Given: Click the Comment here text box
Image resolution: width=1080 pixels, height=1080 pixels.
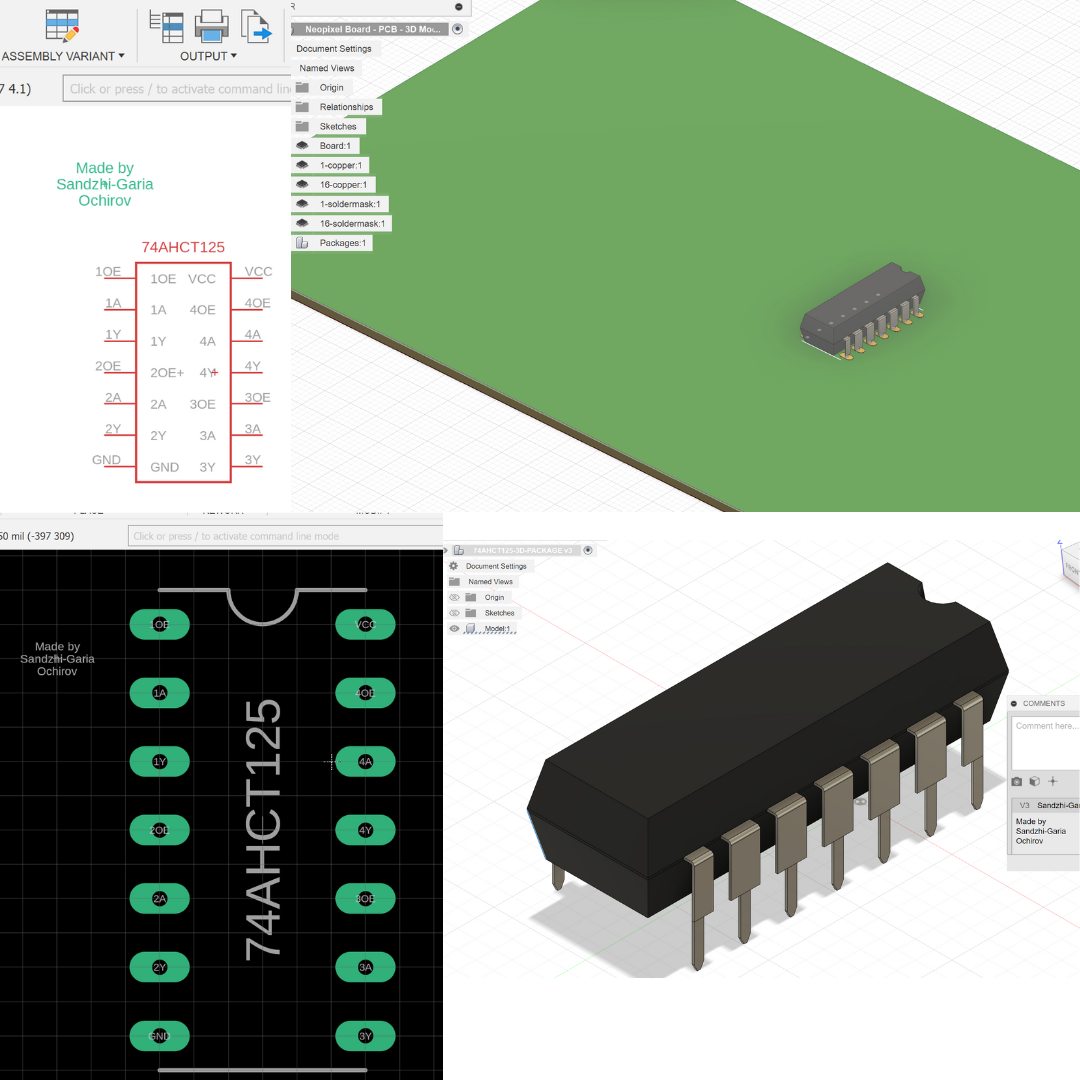Looking at the screenshot, I should click(x=1046, y=744).
